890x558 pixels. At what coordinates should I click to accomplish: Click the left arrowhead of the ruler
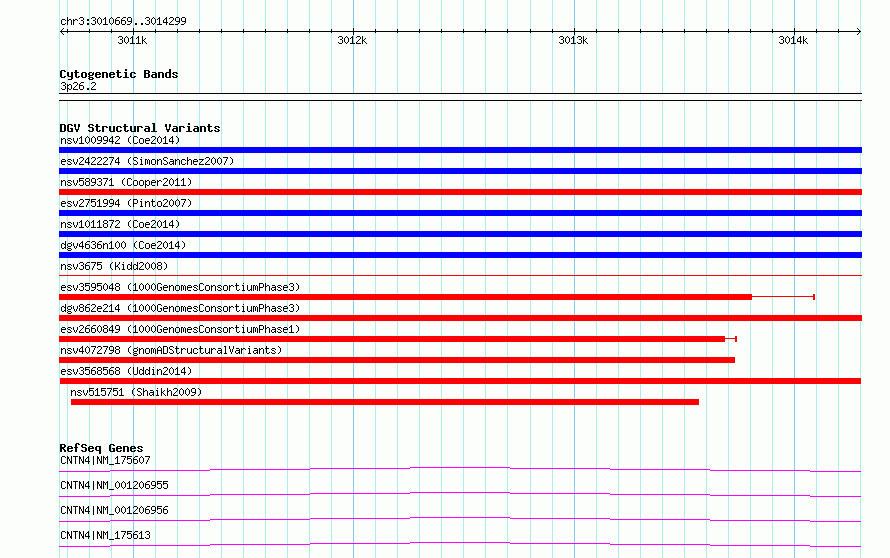[62, 31]
